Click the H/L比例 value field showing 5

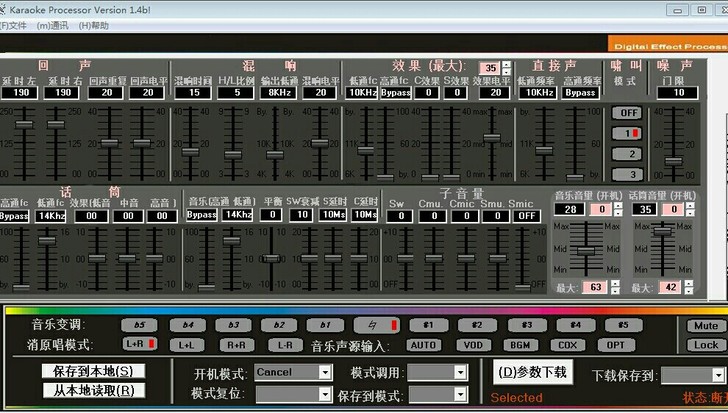(237, 93)
